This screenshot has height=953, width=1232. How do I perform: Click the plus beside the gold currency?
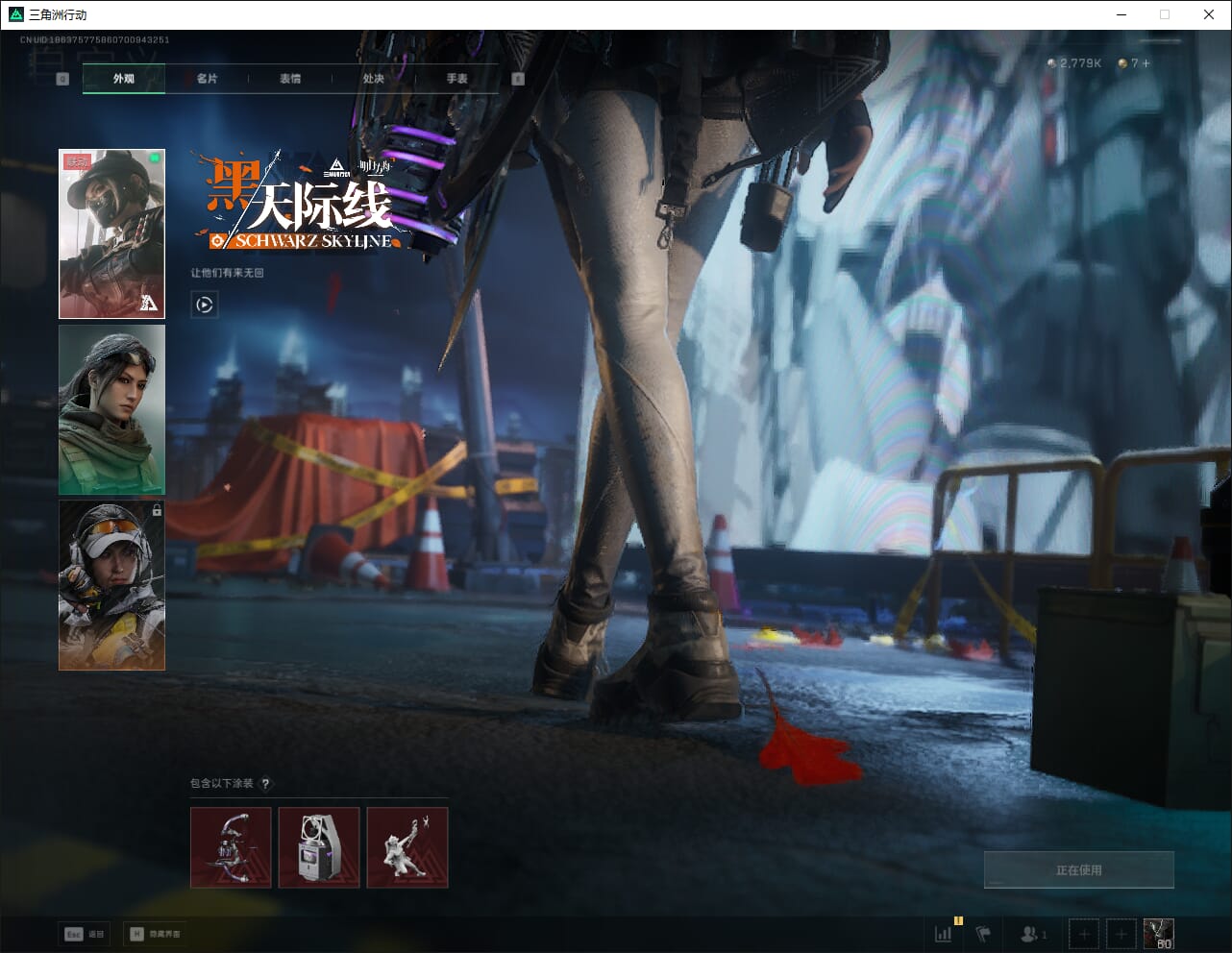click(1146, 63)
